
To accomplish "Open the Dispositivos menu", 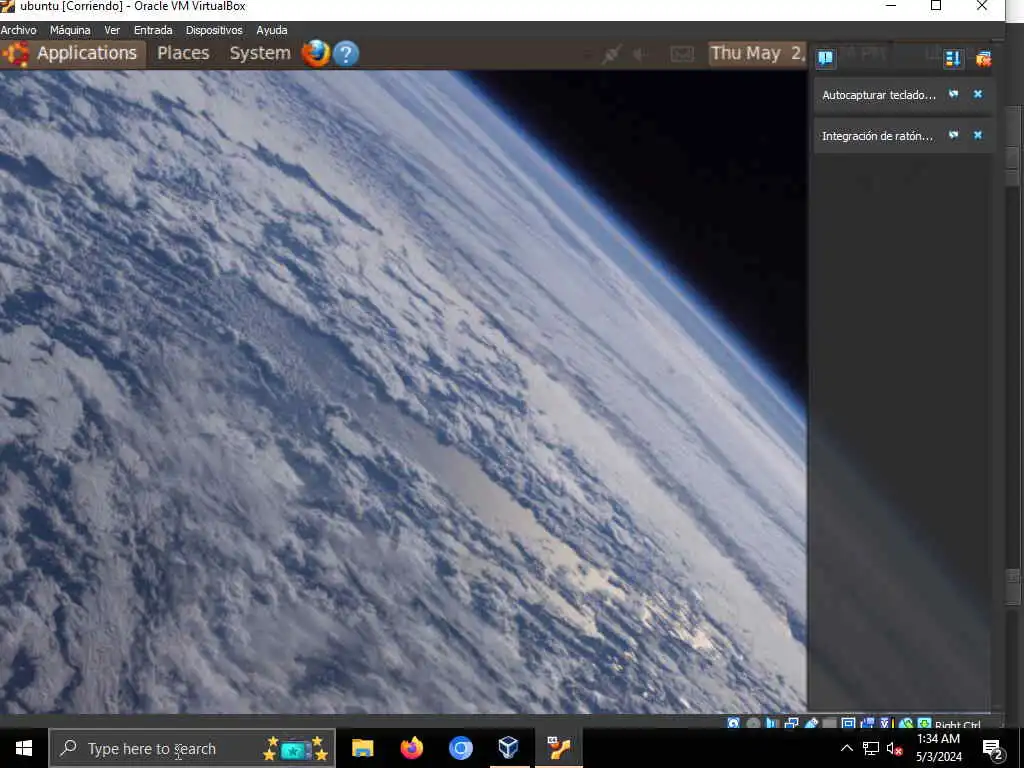I will pyautogui.click(x=214, y=30).
